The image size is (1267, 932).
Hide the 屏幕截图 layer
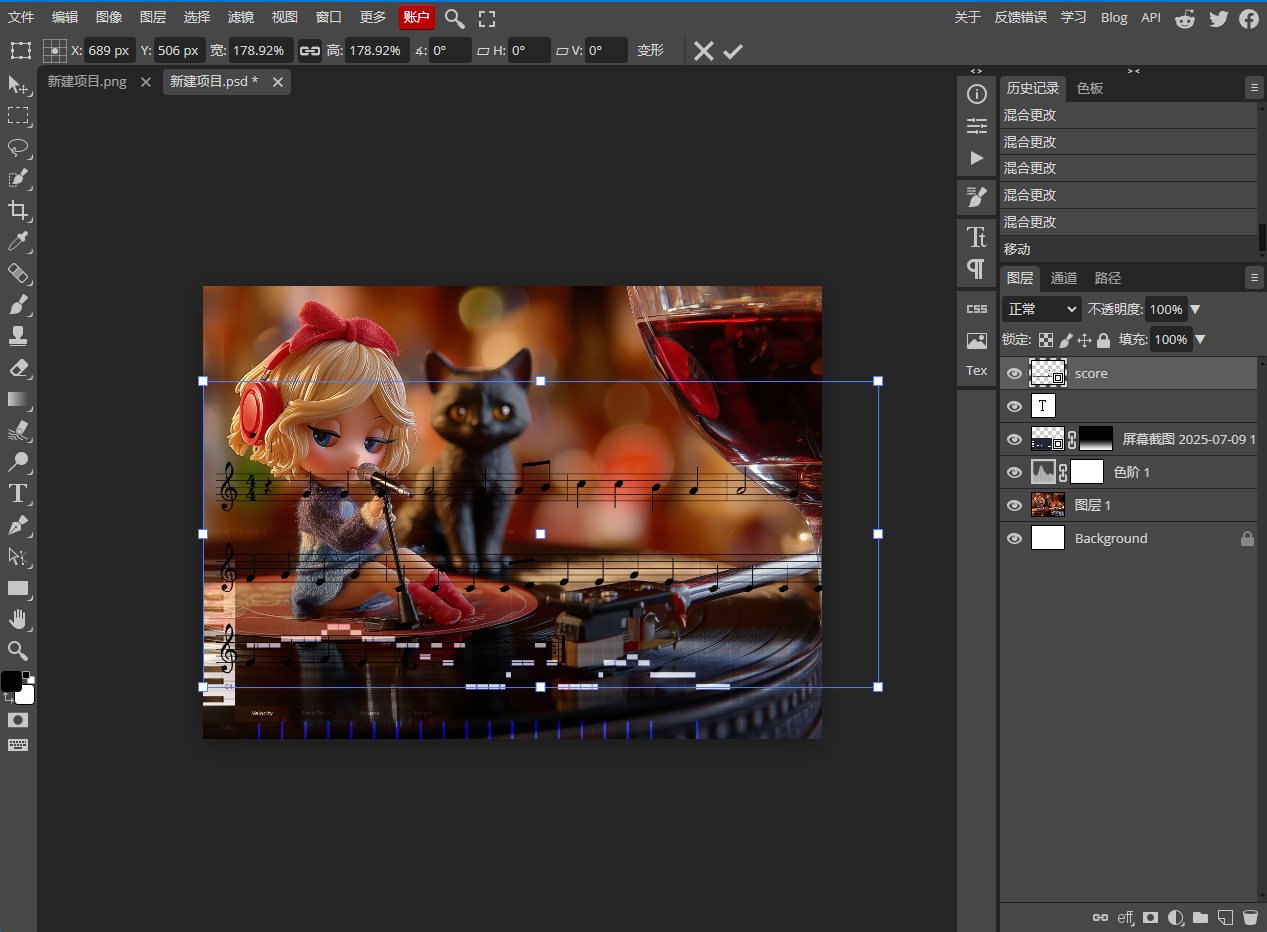[x=1014, y=439]
